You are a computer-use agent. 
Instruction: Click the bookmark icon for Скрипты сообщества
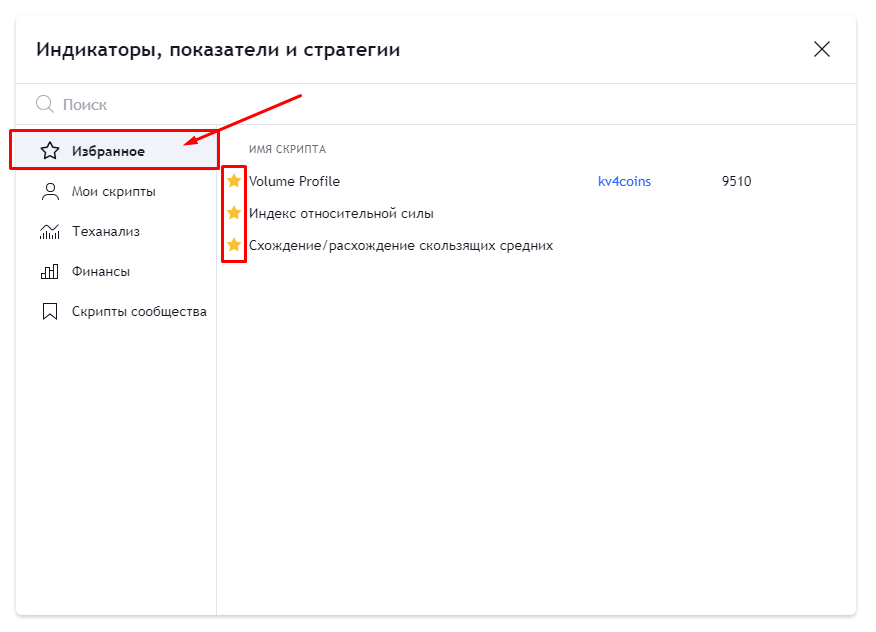coord(49,310)
